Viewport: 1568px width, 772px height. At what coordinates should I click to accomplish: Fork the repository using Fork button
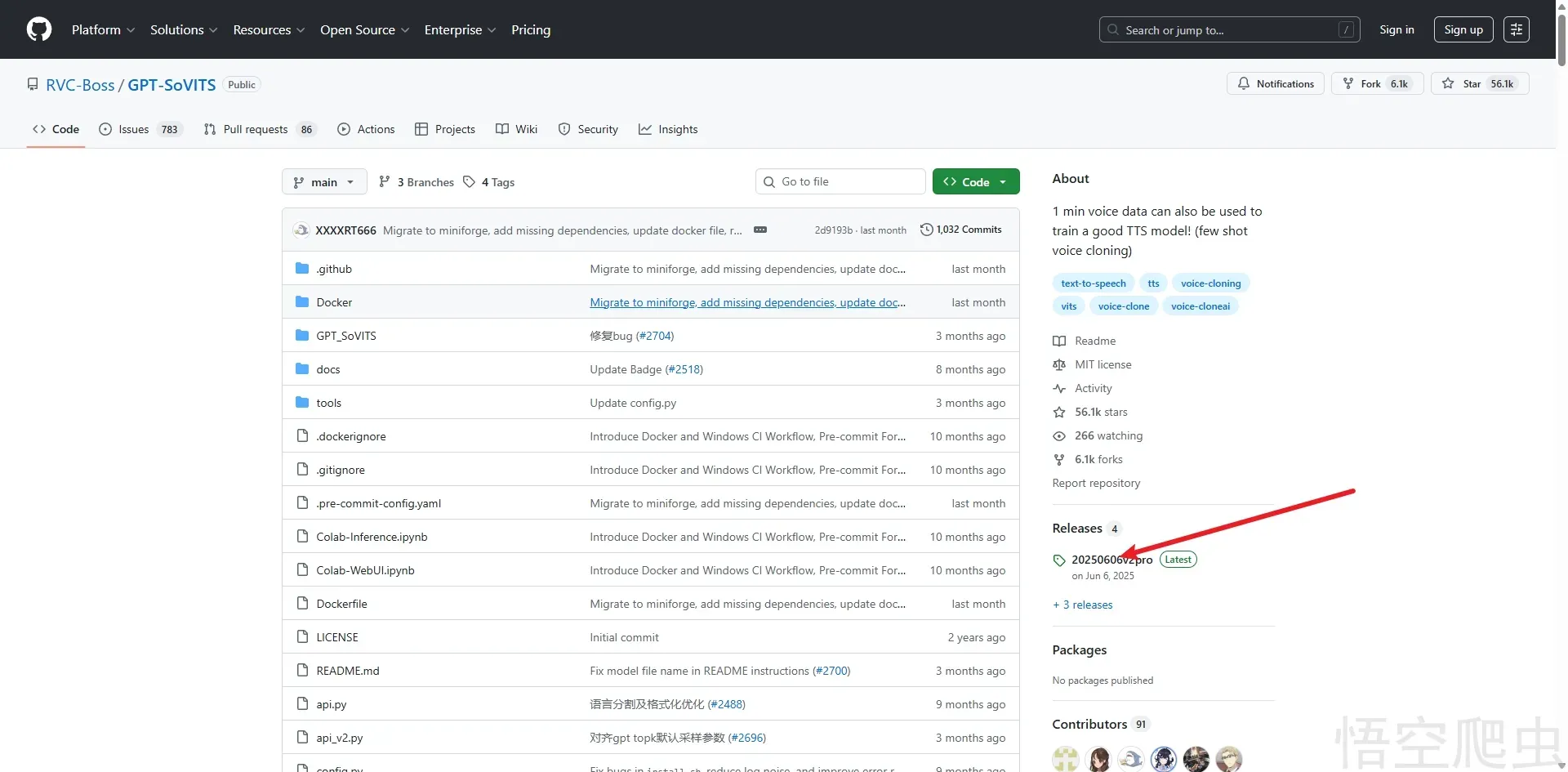pyautogui.click(x=1376, y=83)
